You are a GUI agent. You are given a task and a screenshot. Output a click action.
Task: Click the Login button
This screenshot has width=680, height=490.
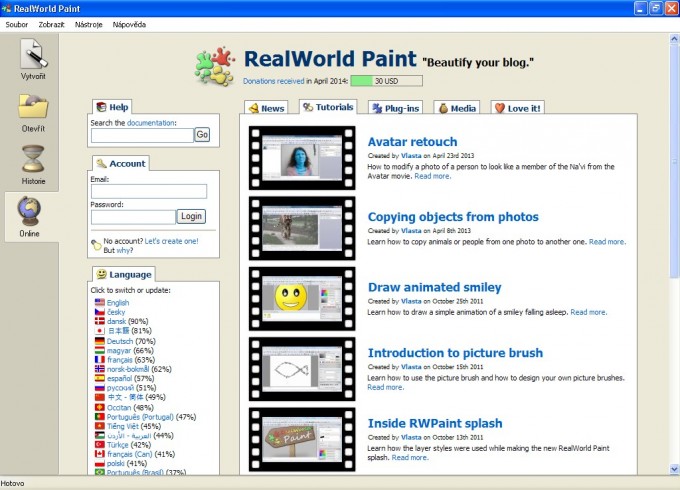191,216
